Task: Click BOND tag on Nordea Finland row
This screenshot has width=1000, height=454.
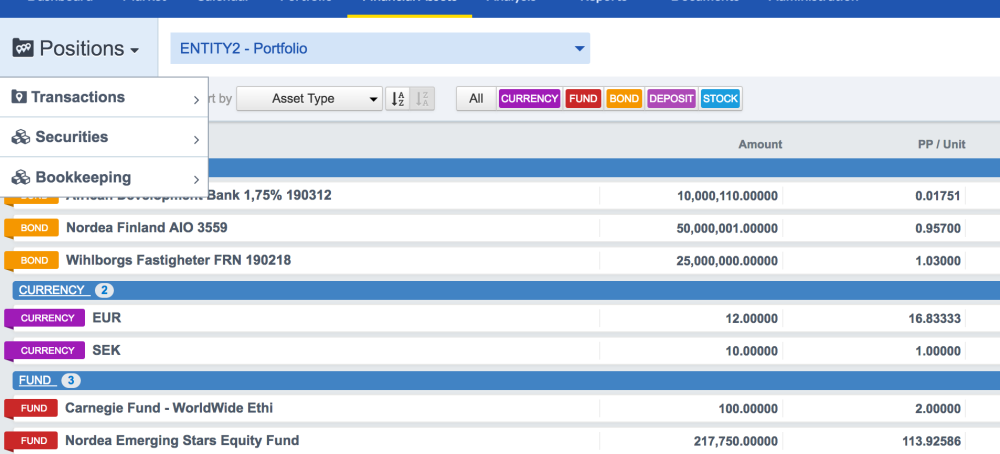Action: click(x=31, y=228)
